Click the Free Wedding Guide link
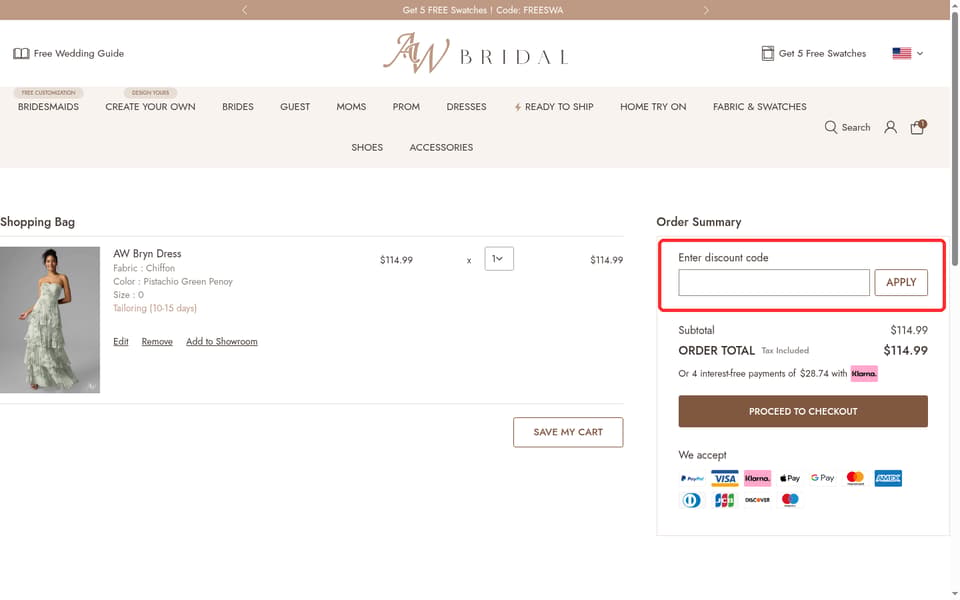This screenshot has width=960, height=600. pos(78,53)
